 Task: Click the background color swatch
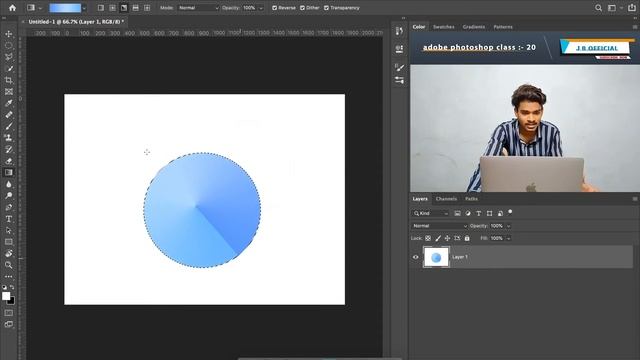[x=12, y=302]
